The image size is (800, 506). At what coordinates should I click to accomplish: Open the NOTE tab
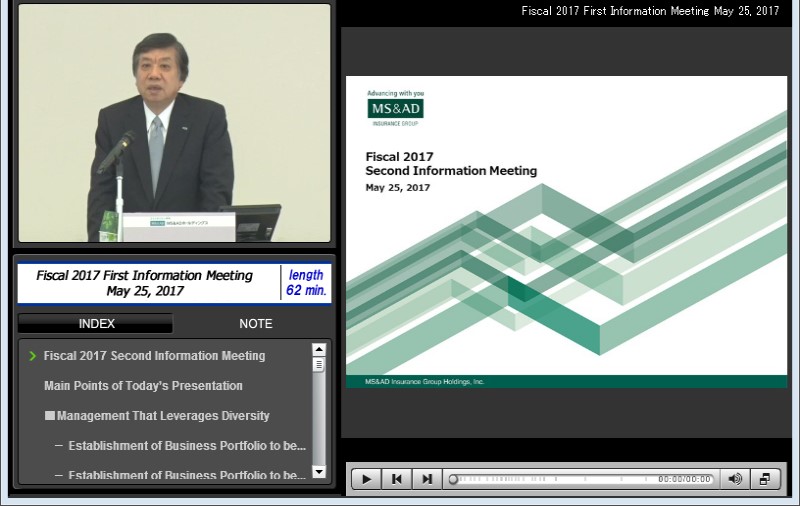pyautogui.click(x=256, y=323)
